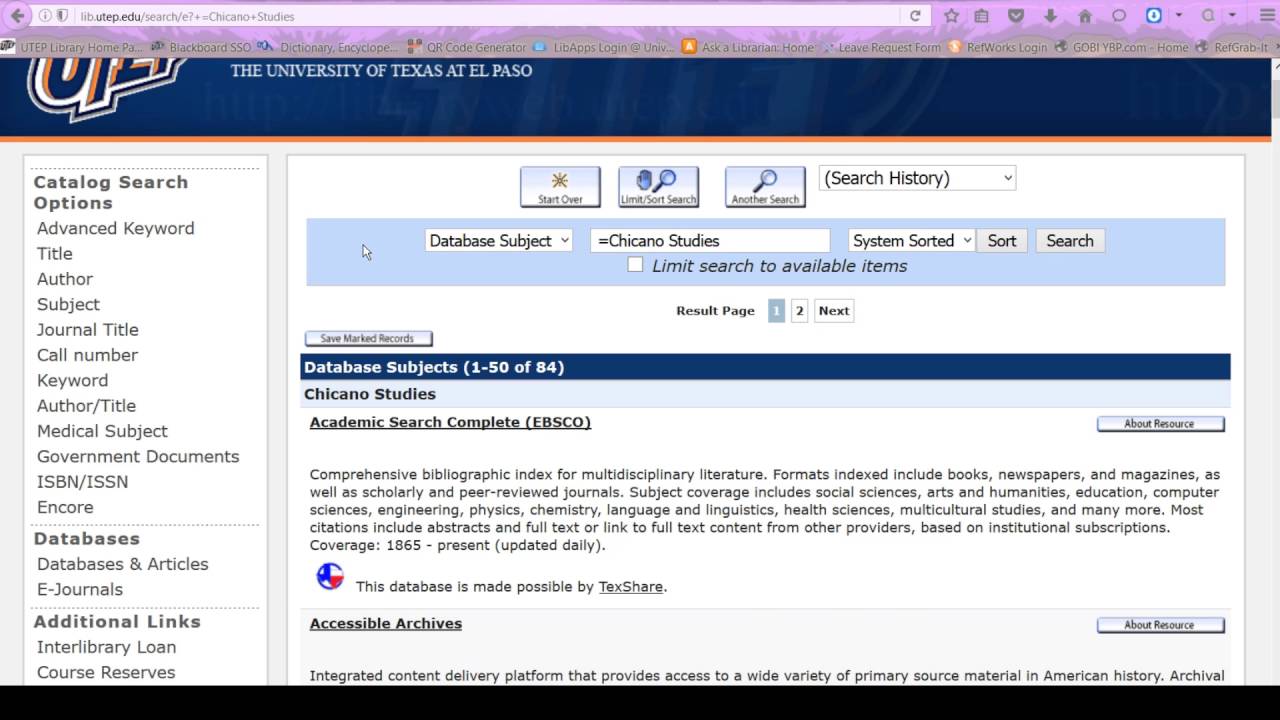Image resolution: width=1280 pixels, height=720 pixels.
Task: Open Course Reserves link
Action: (x=106, y=672)
